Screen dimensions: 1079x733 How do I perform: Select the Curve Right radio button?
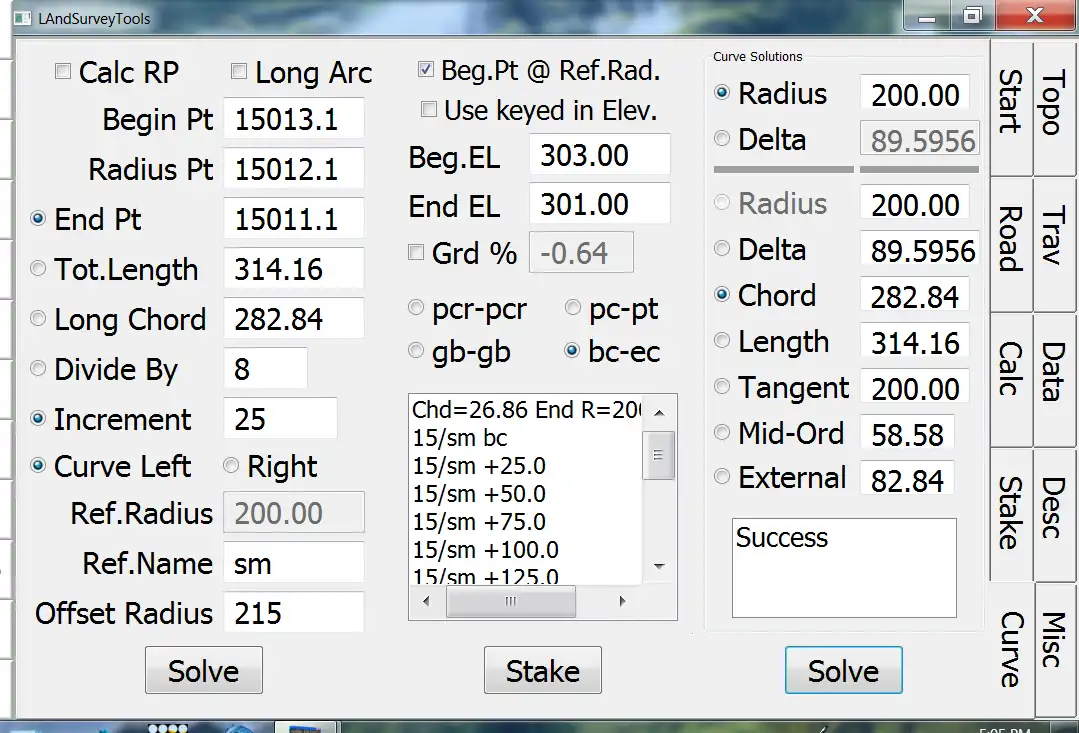click(x=231, y=466)
